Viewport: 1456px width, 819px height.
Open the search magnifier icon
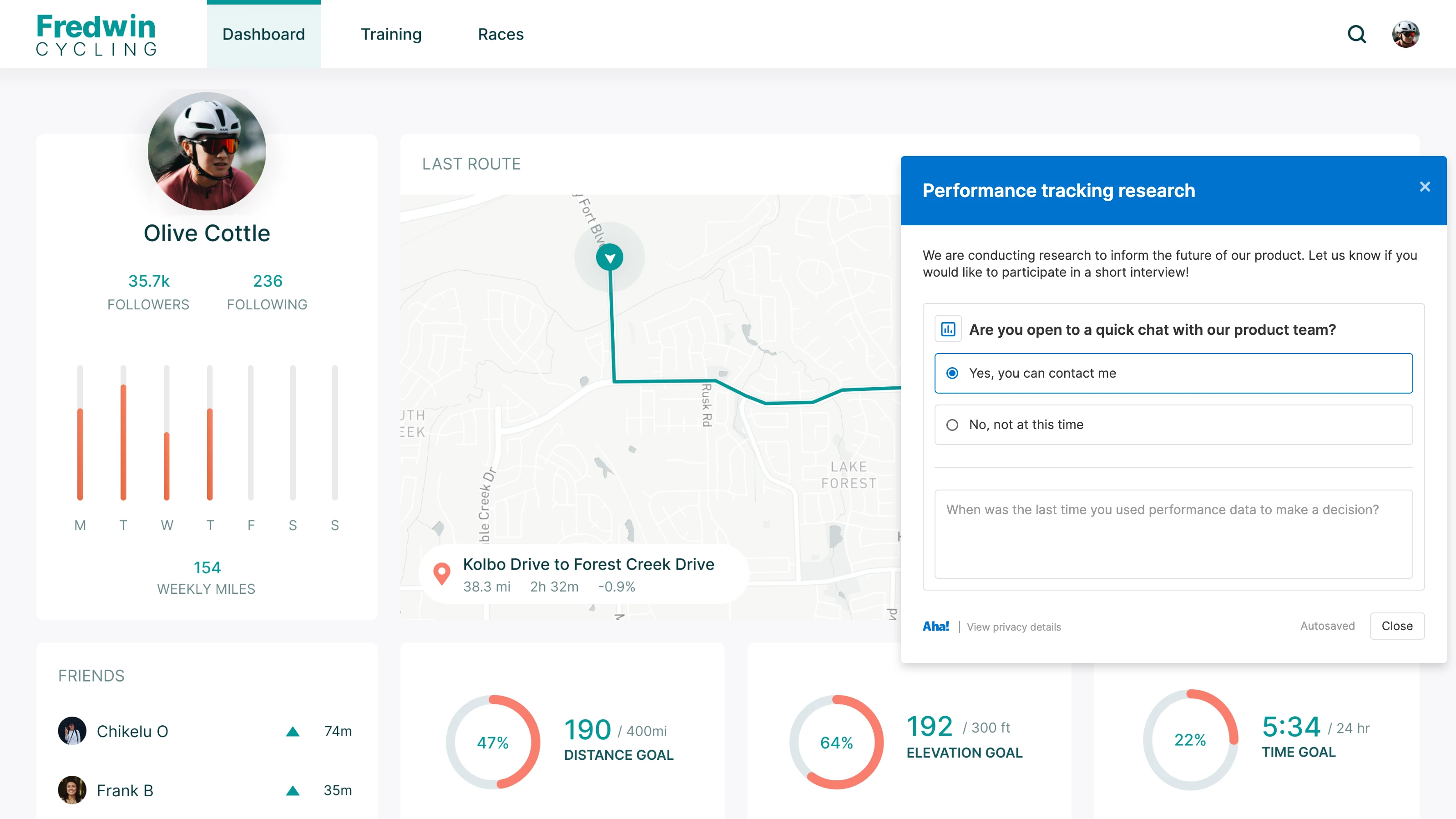[1356, 35]
